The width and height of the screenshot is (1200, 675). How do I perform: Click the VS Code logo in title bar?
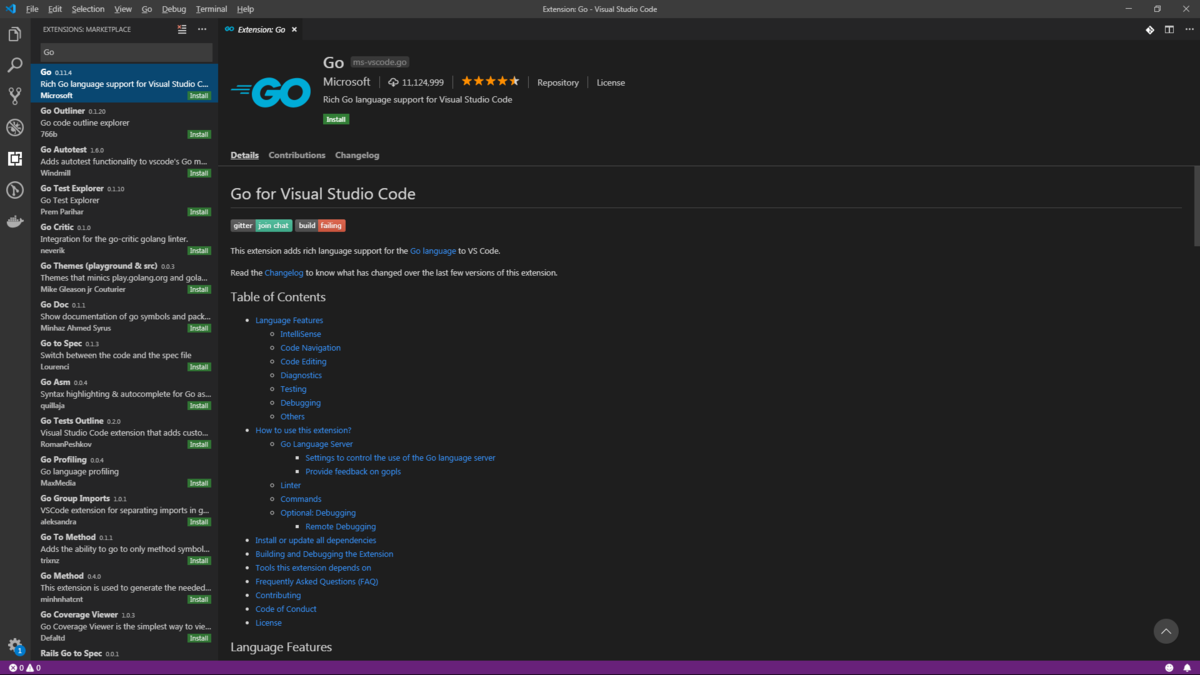11,9
